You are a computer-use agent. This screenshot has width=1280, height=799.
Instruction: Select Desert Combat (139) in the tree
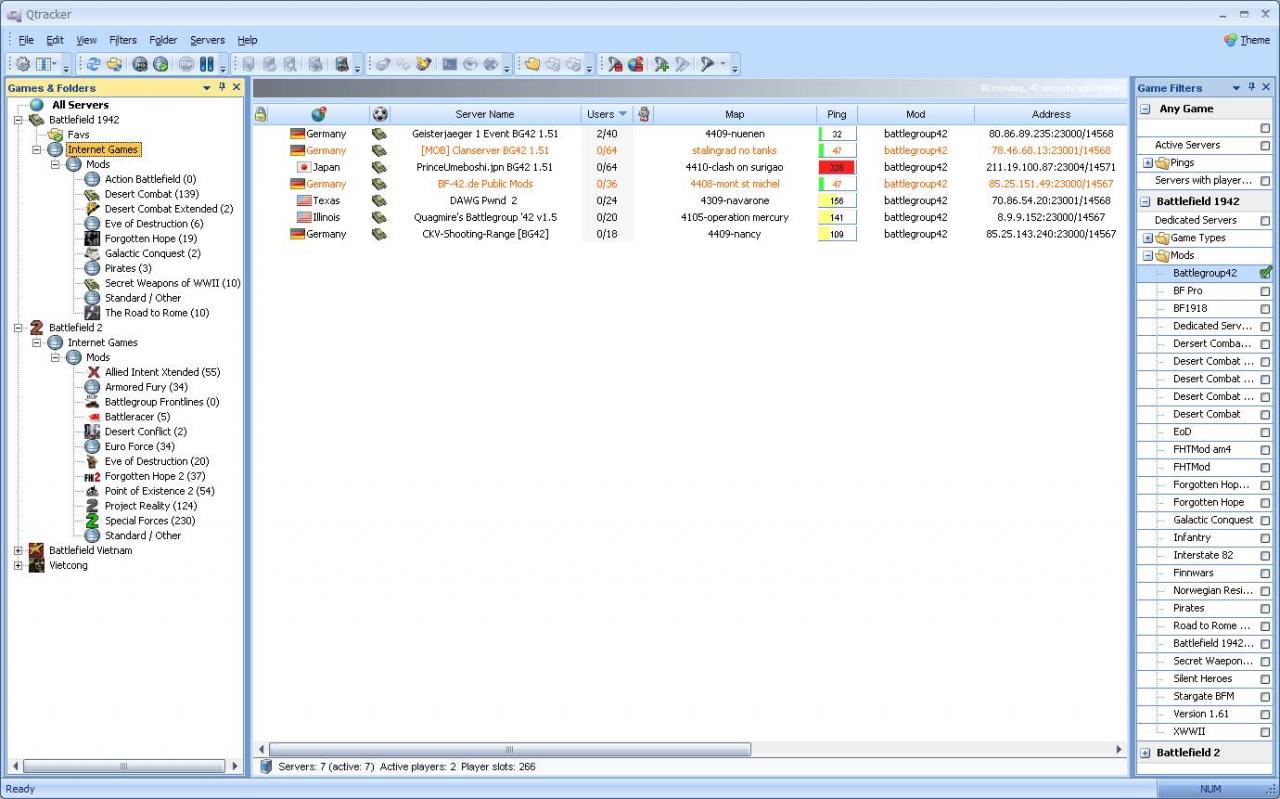(x=151, y=194)
